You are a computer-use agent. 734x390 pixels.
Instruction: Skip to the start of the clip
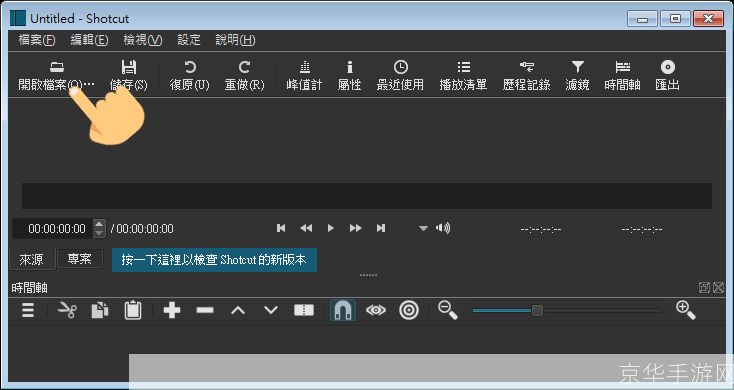[x=281, y=228]
